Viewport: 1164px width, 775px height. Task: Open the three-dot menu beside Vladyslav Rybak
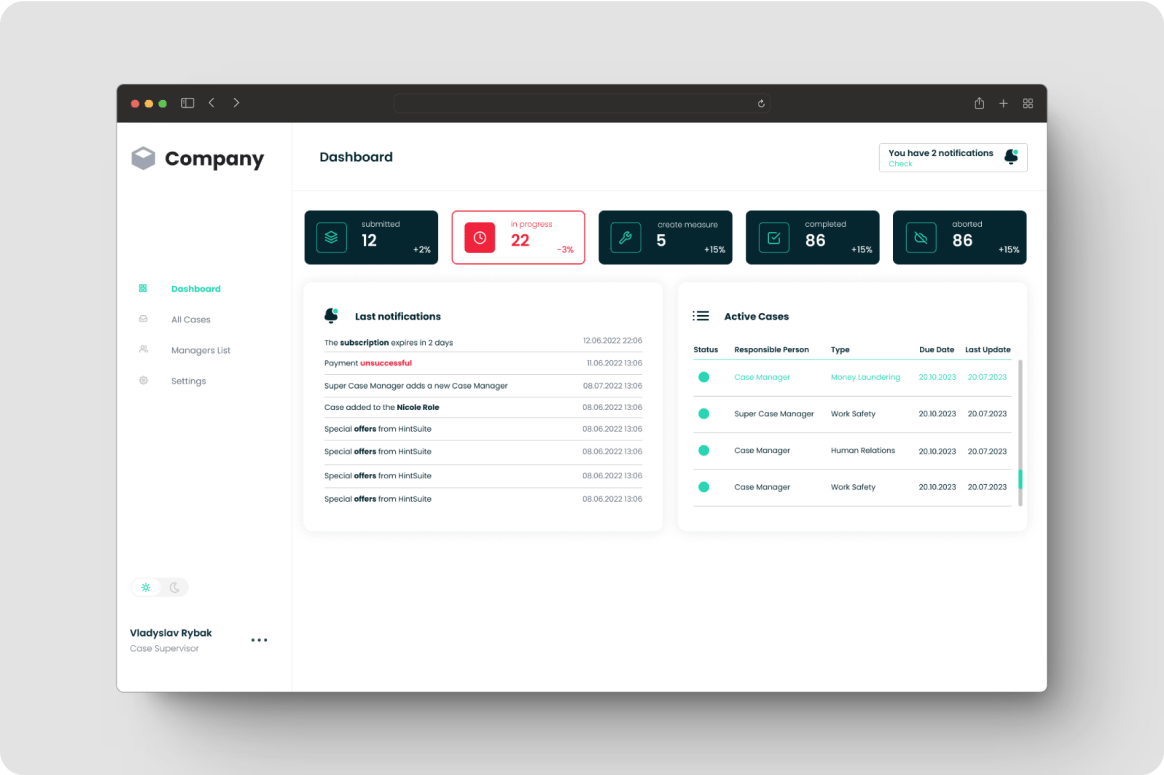(259, 640)
